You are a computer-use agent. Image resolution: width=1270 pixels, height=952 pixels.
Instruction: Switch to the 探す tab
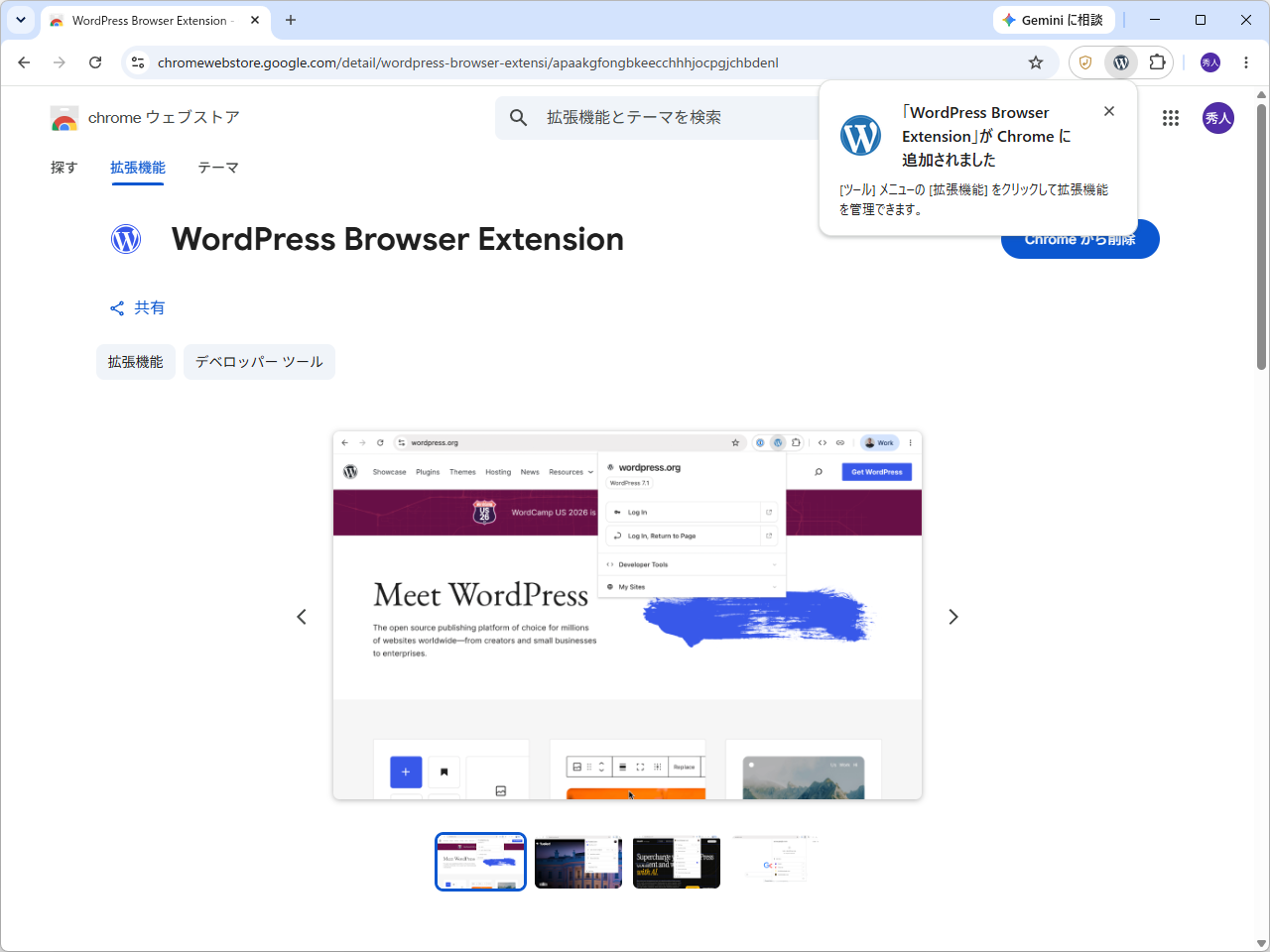[64, 168]
